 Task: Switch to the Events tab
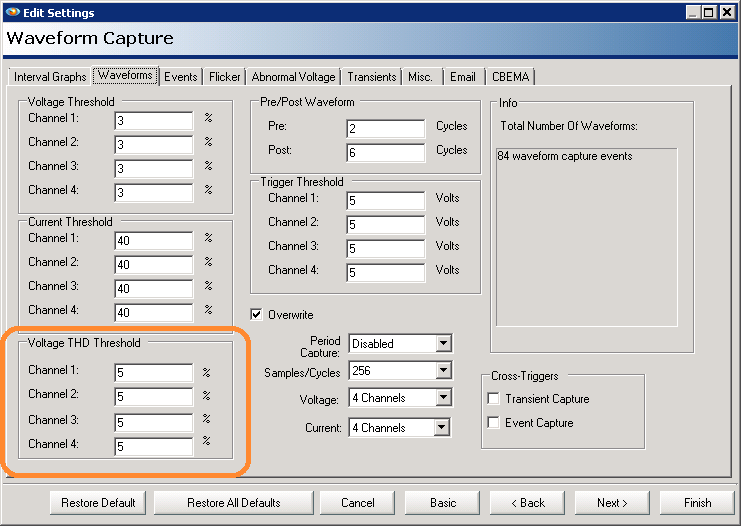pyautogui.click(x=181, y=77)
